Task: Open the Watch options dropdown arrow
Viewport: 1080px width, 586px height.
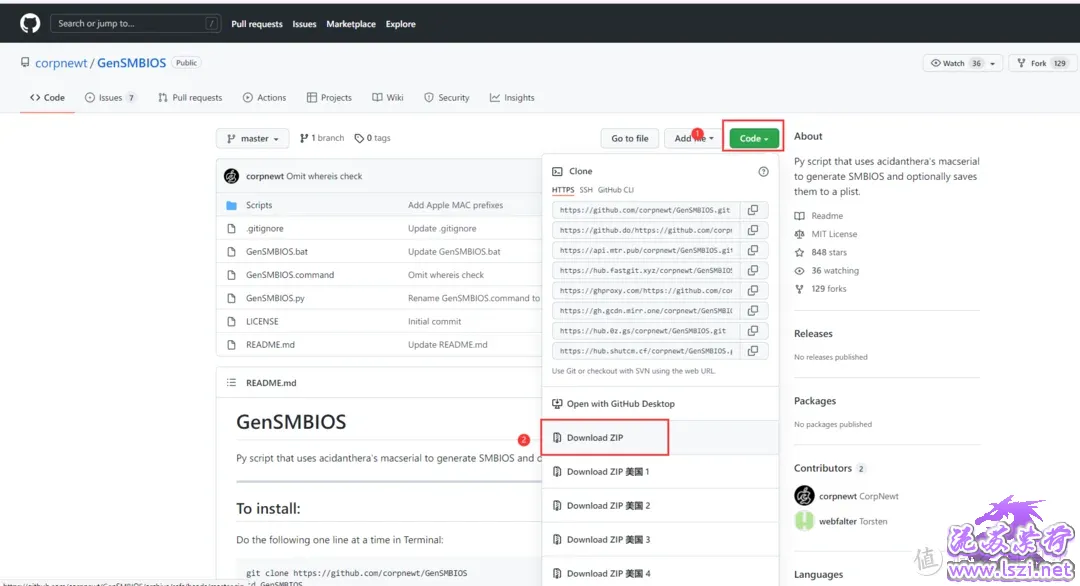Action: click(x=993, y=63)
